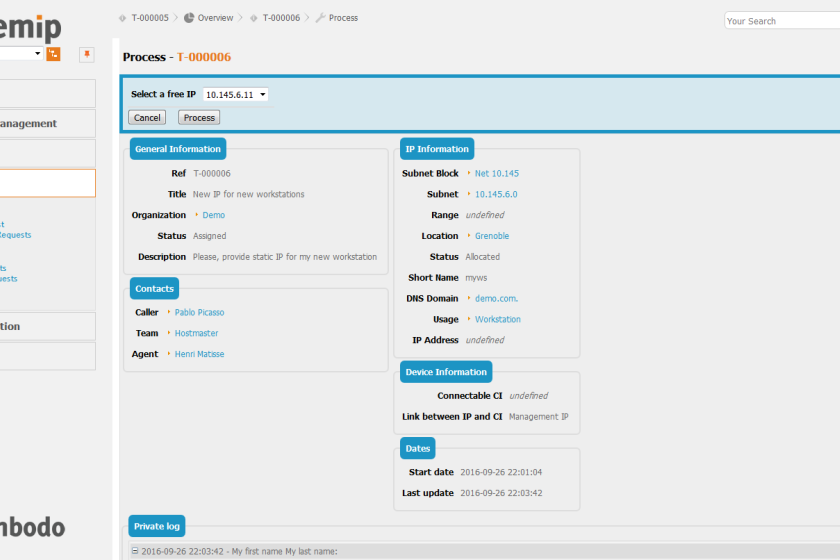Open T-000006 breadcrumb link

pyautogui.click(x=281, y=18)
